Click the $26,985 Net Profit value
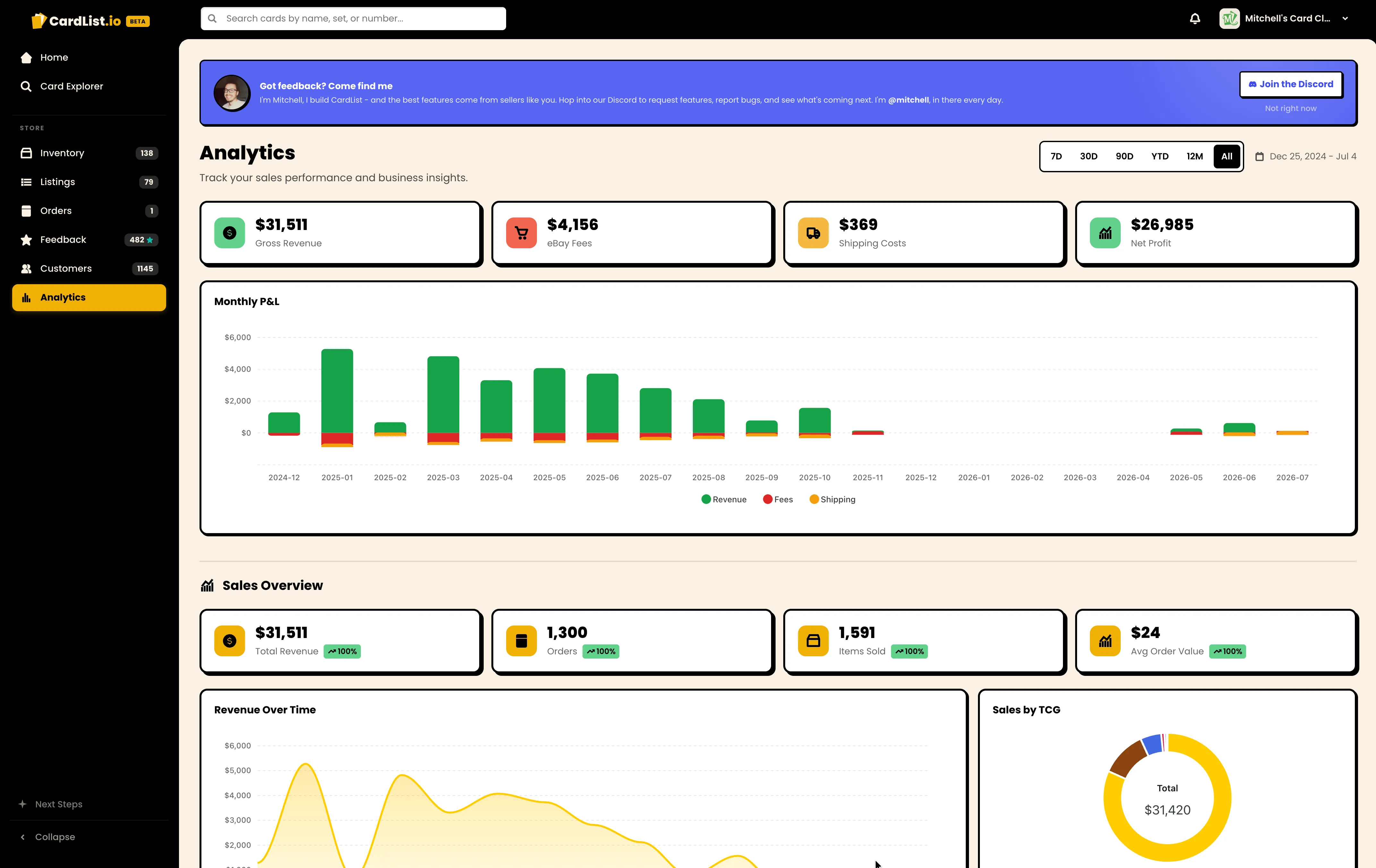1376x868 pixels. (1162, 225)
